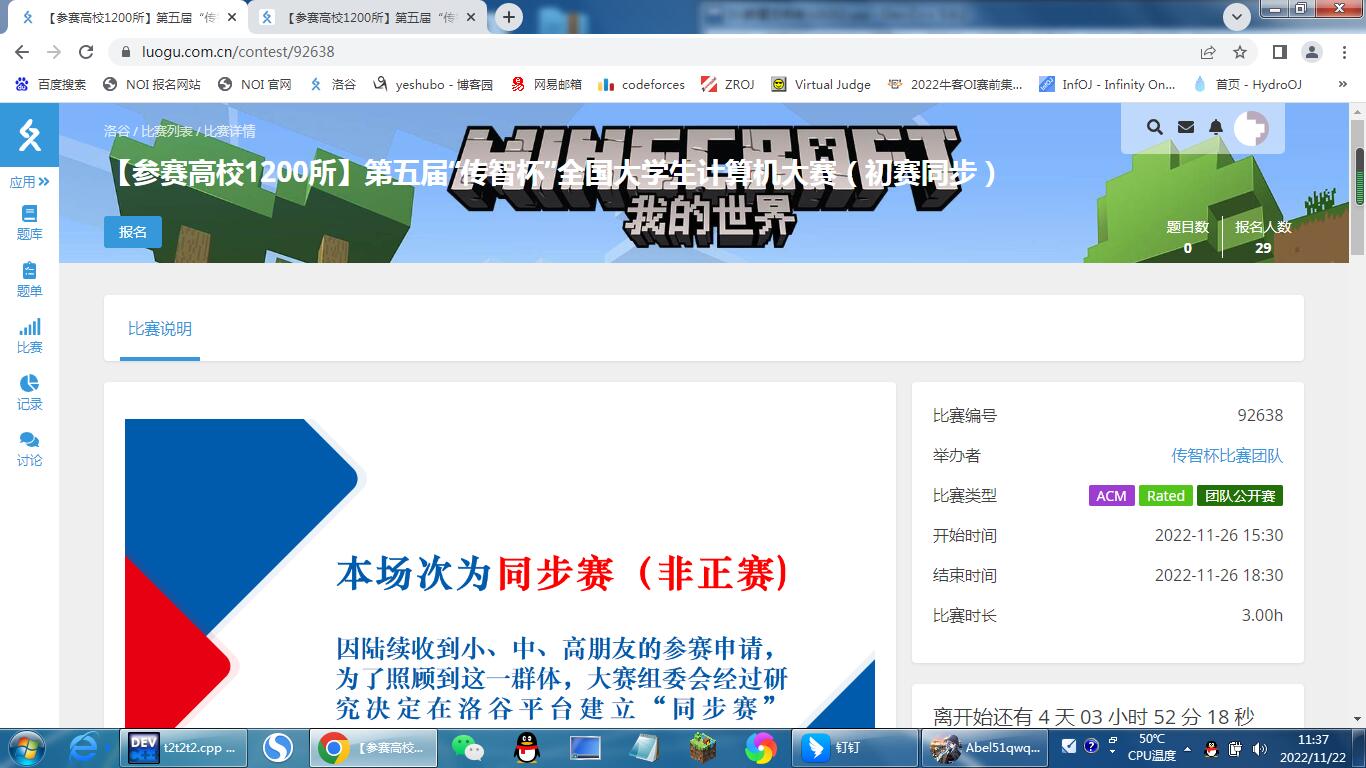The width and height of the screenshot is (1366, 768).
Task: Expand the 应用 apps sidebar
Action: pyautogui.click(x=29, y=182)
